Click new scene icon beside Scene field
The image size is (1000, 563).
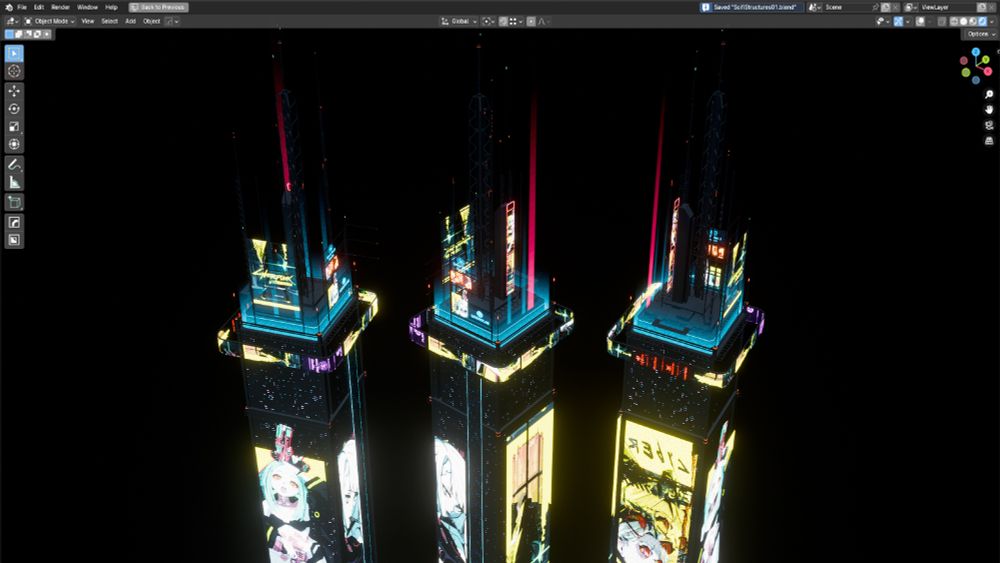tap(886, 7)
